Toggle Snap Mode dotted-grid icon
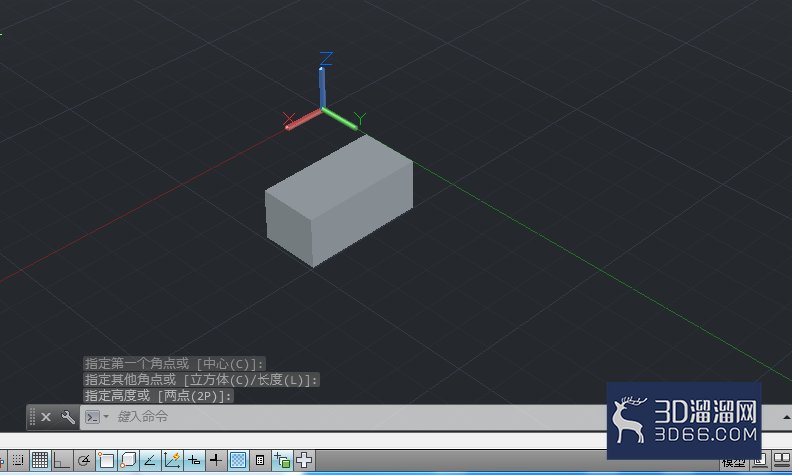Screen dimensions: 792x475 pyautogui.click(x=18, y=460)
